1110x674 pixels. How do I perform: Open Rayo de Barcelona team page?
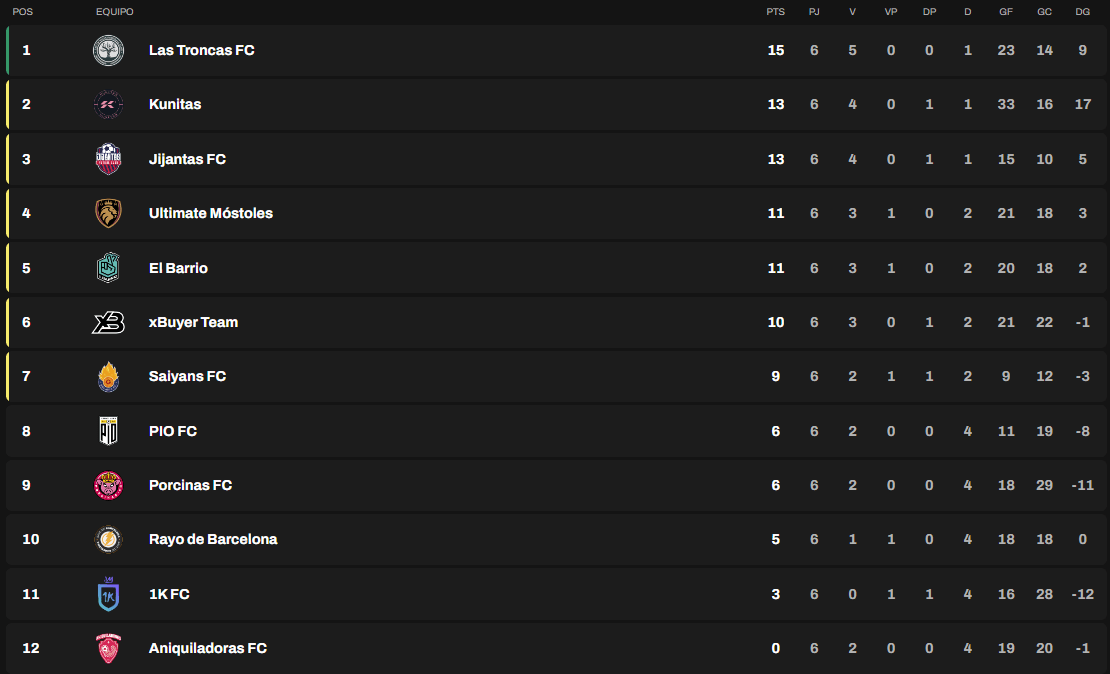pos(213,539)
